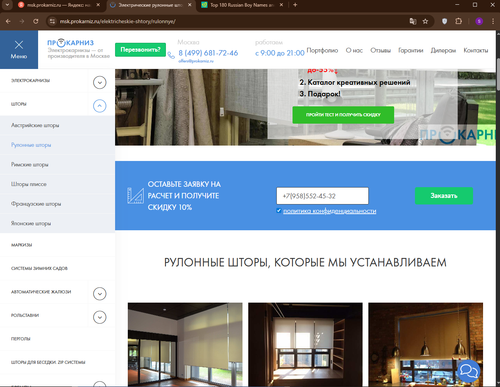View site information icon in address bar
Screen dimensions: 500x387
tap(52, 21)
